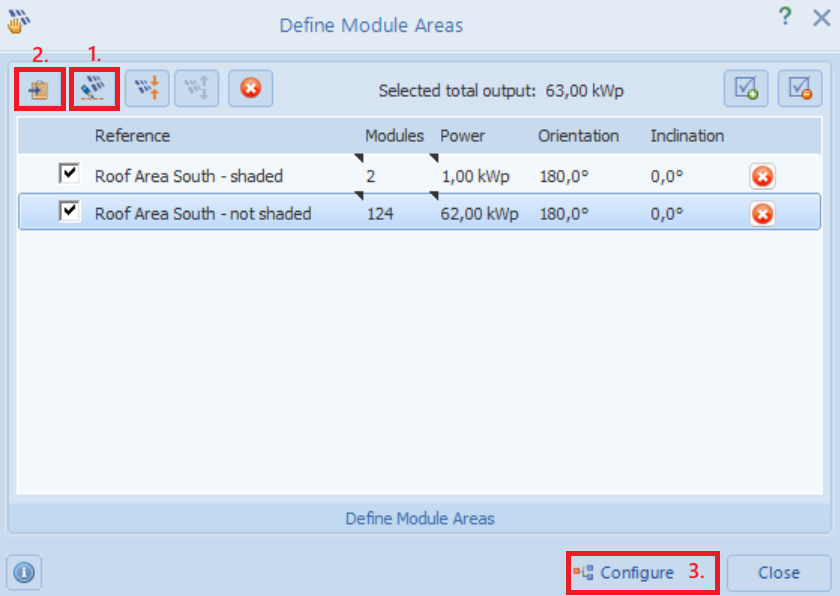Click the Configure button
The width and height of the screenshot is (840, 596).
[x=626, y=573]
